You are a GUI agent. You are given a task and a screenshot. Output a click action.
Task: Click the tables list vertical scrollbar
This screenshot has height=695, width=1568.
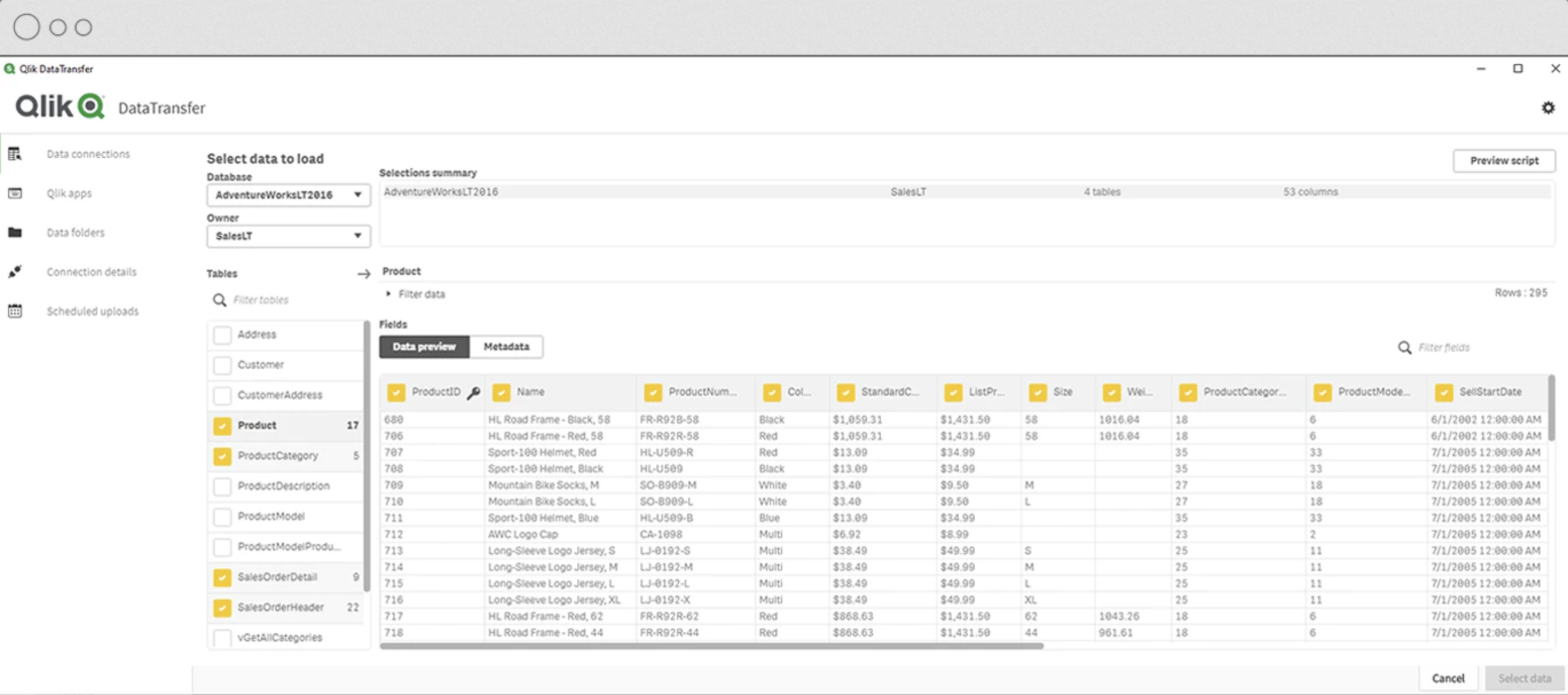[367, 456]
